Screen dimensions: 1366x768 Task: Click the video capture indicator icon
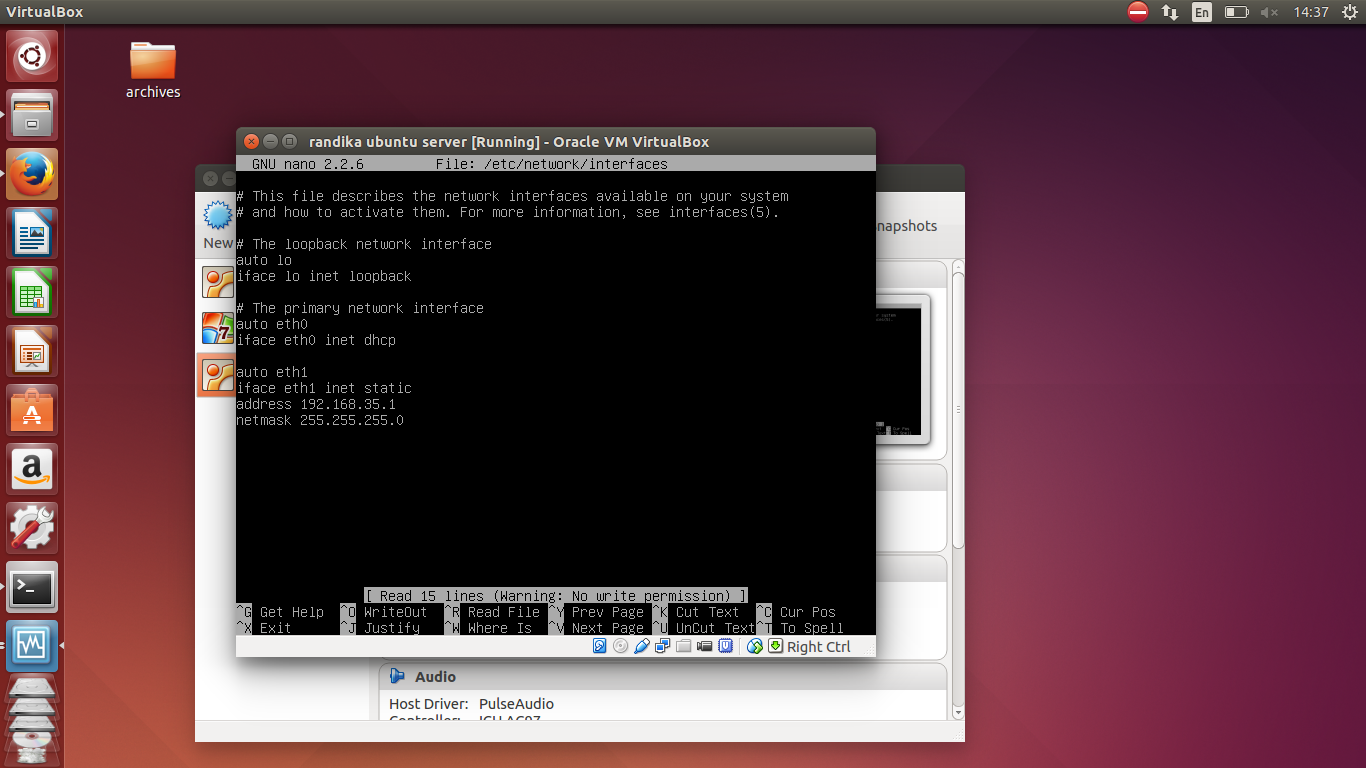(x=704, y=646)
